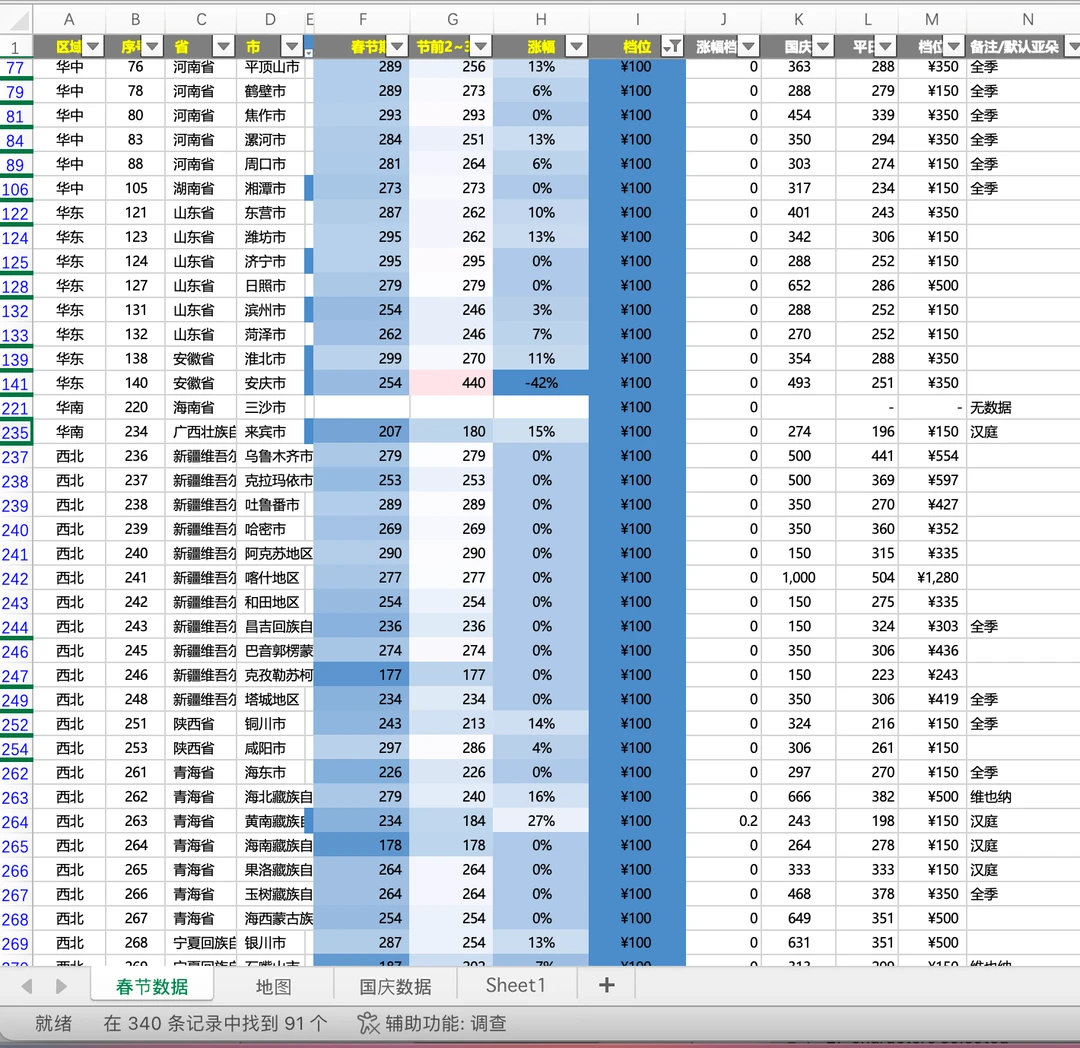Viewport: 1080px width, 1048px height.
Task: Select column N header
Action: 1028,20
